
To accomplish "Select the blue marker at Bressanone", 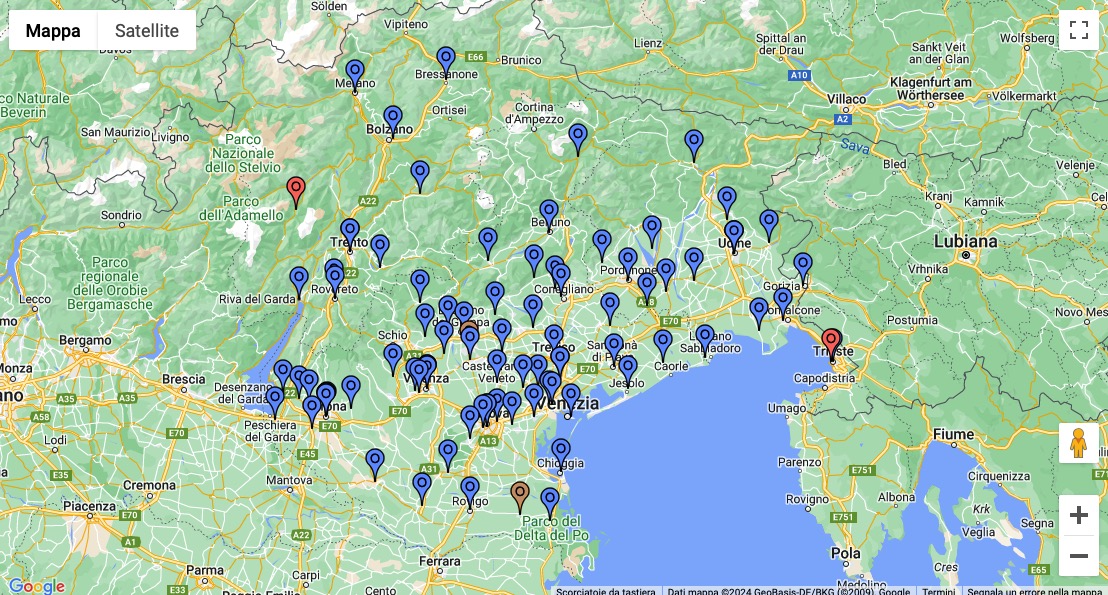I will (446, 59).
